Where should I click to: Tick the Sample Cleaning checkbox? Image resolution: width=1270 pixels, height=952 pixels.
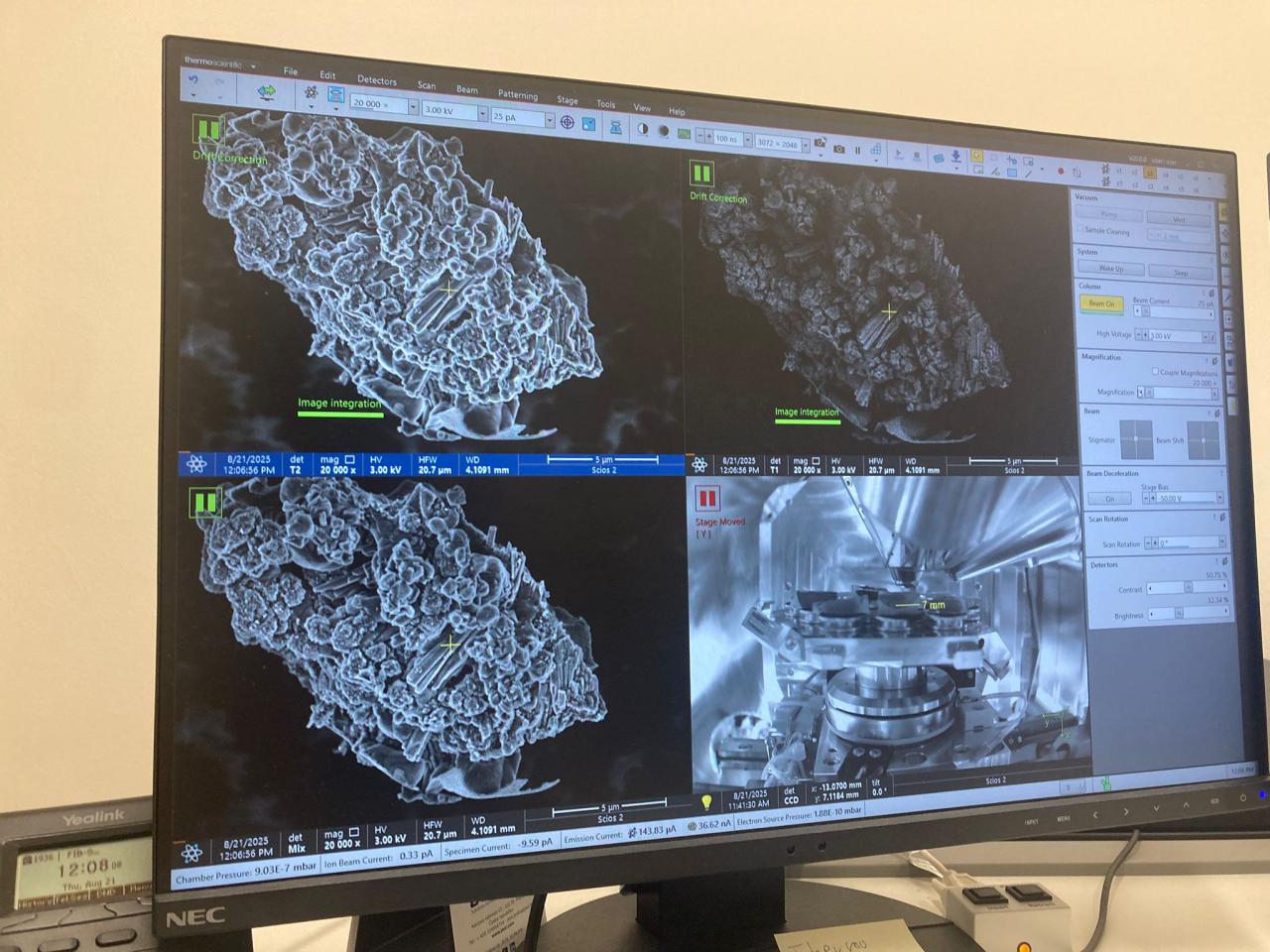[x=1080, y=229]
